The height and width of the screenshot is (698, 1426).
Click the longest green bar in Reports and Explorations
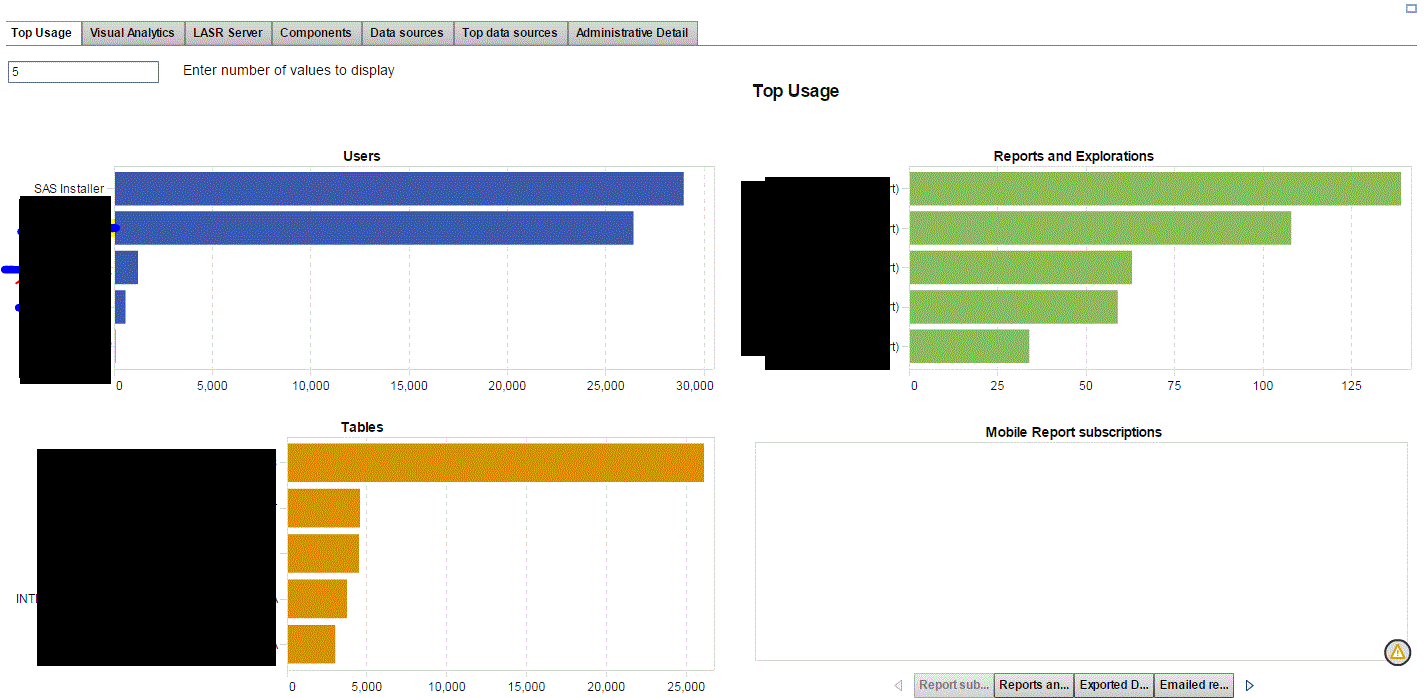click(x=1155, y=189)
